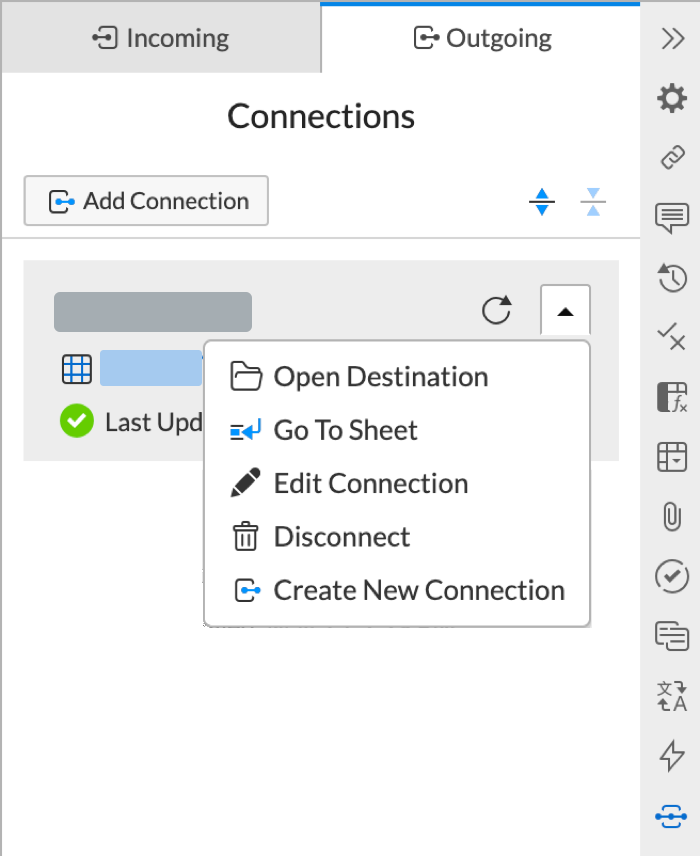Expand all connections with blue arrows
Viewport: 700px width, 856px height.
point(541,201)
